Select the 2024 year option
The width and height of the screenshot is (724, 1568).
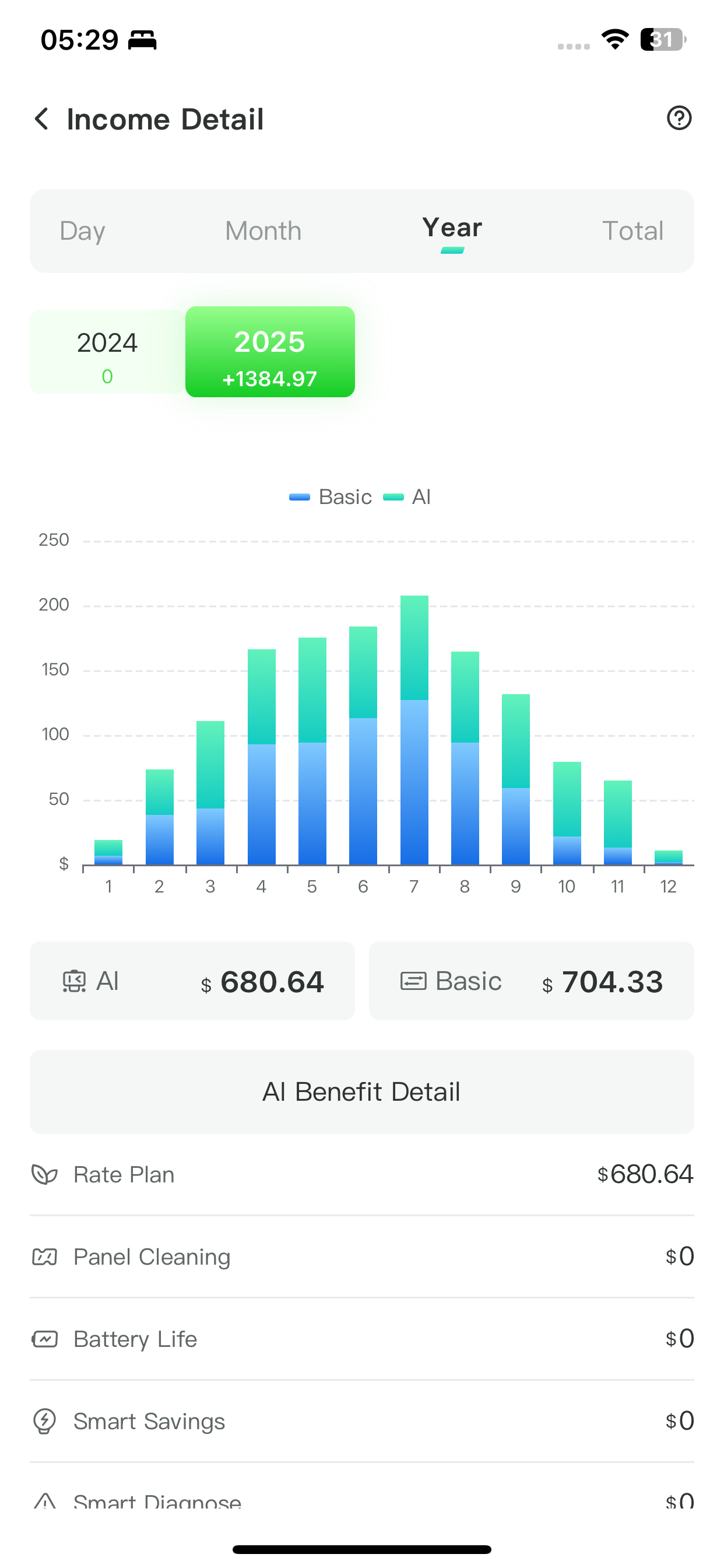107,352
